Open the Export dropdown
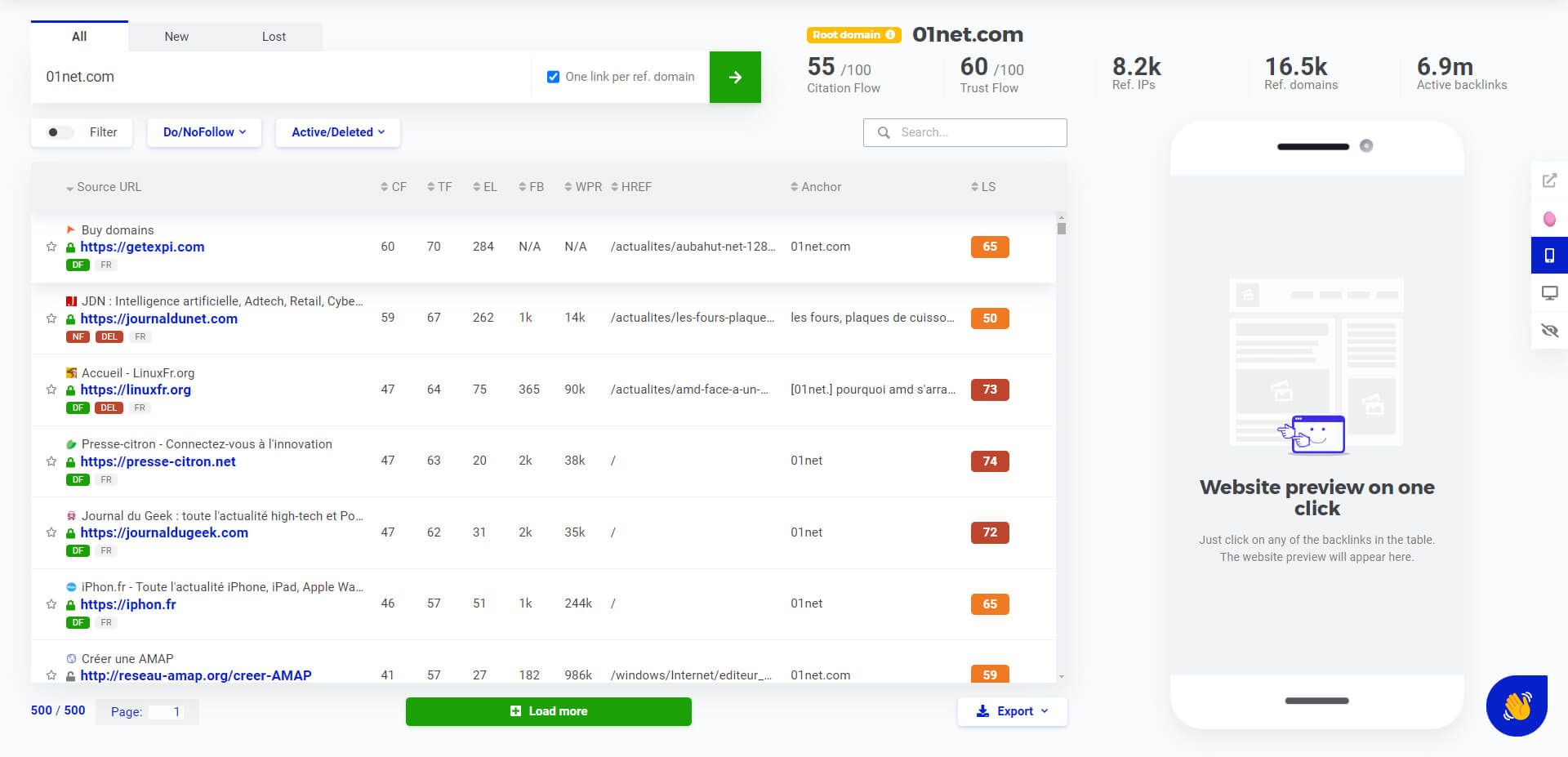The width and height of the screenshot is (1568, 757). (x=1013, y=711)
